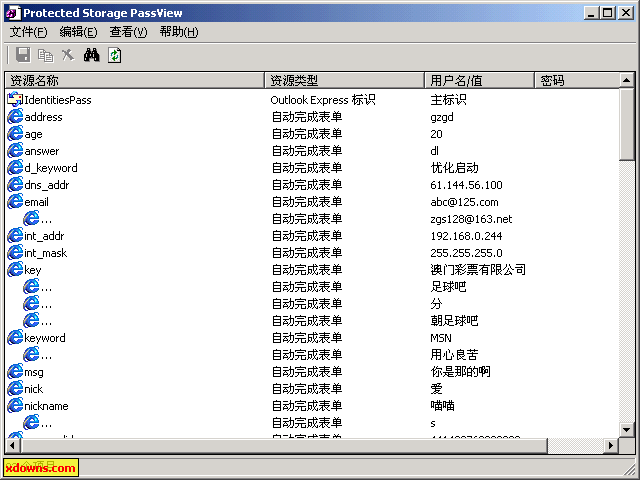Click the IE icon beside email
640x480 pixels.
15,202
